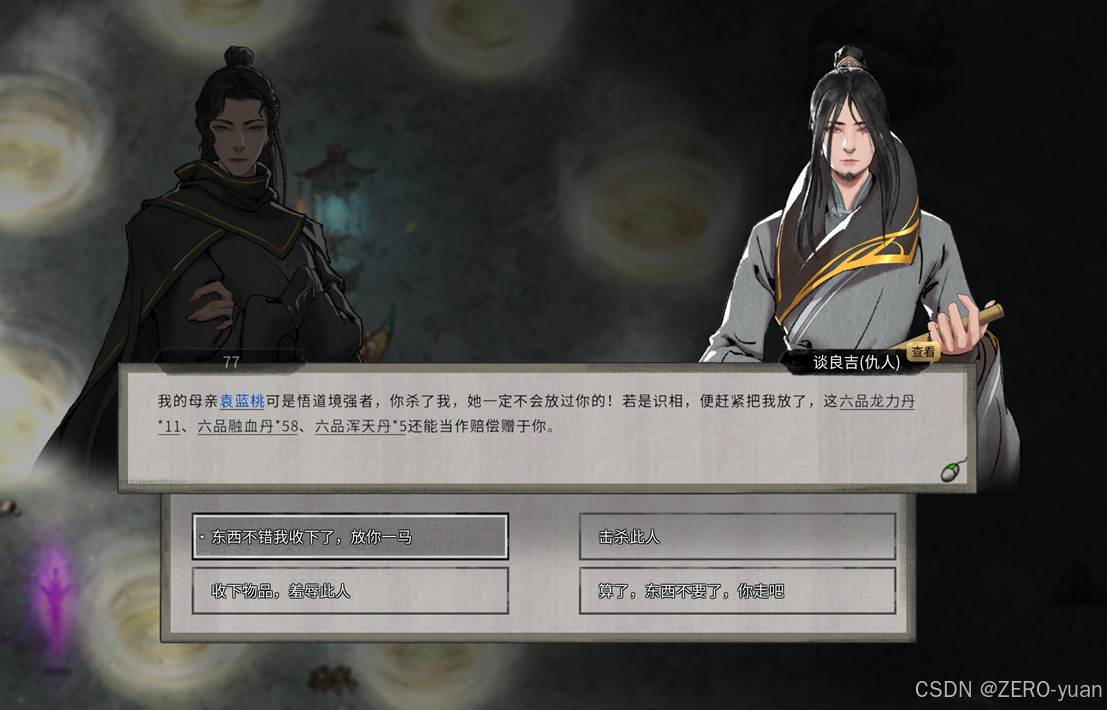Viewport: 1107px width, 710px height.
Task: Click the bullet marker on the highlighted option
Action: pyautogui.click(x=202, y=537)
